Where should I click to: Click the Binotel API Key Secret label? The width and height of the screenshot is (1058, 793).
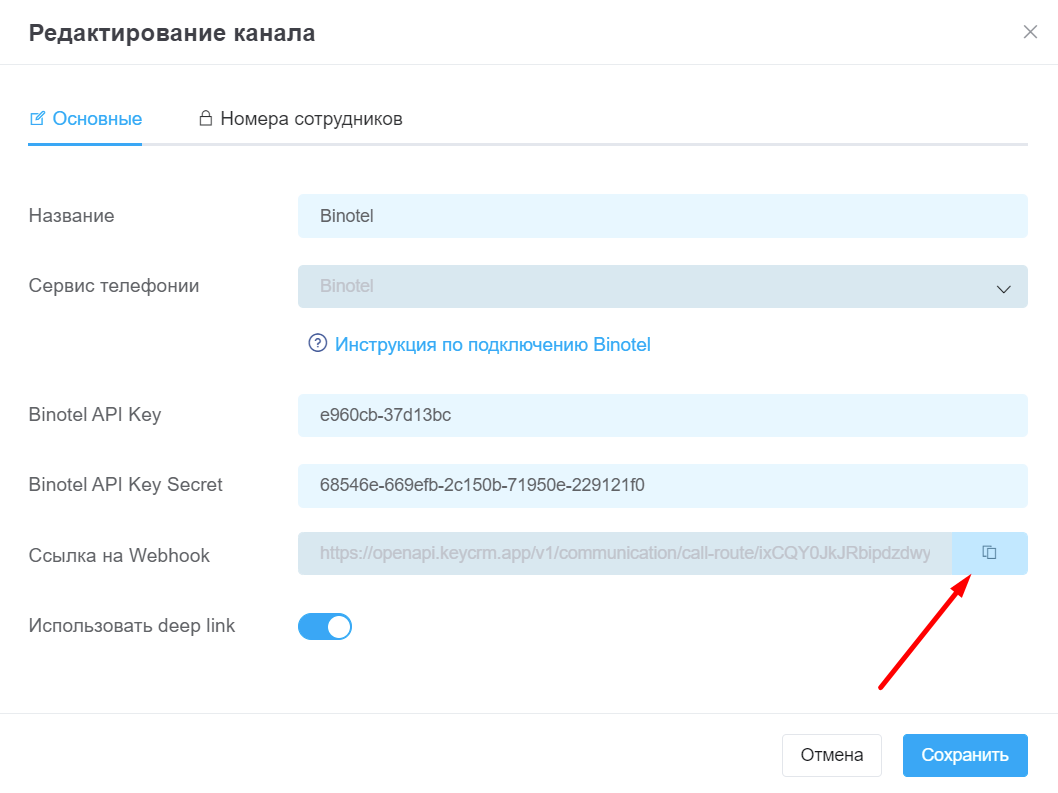coord(126,485)
